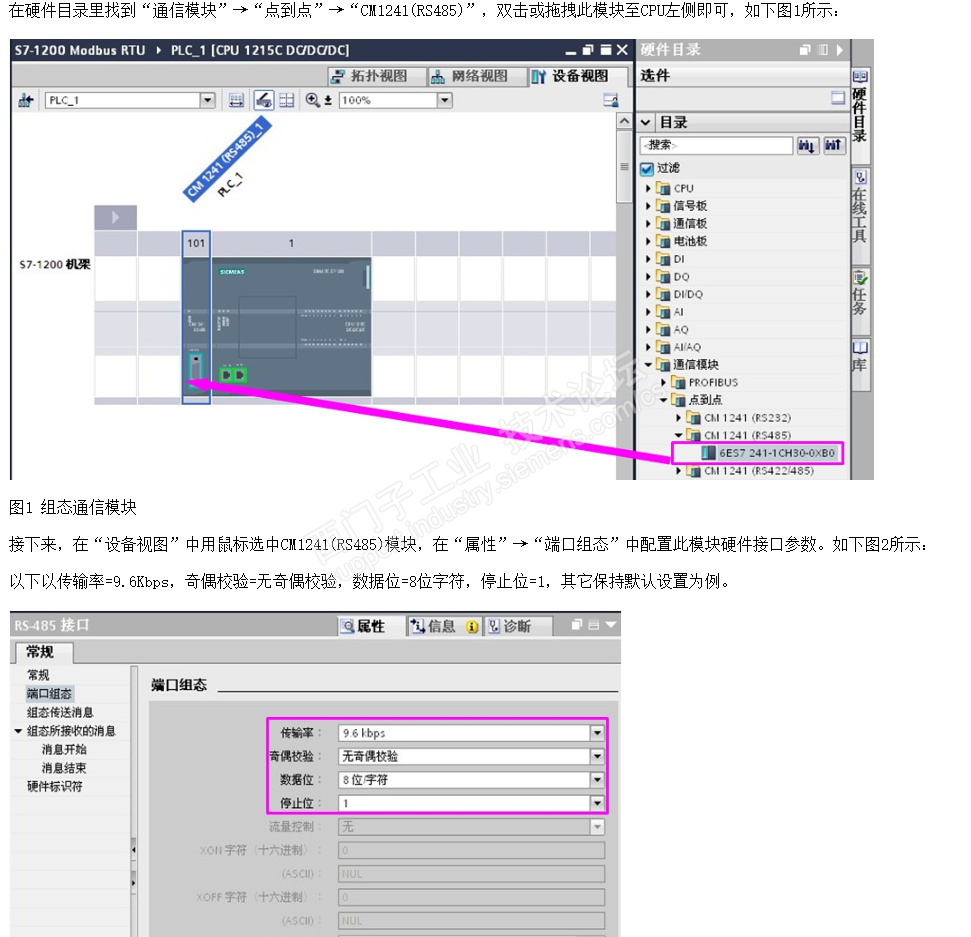Image resolution: width=971 pixels, height=937 pixels.
Task: Collapse the 点到点 folder
Action: coord(663,400)
